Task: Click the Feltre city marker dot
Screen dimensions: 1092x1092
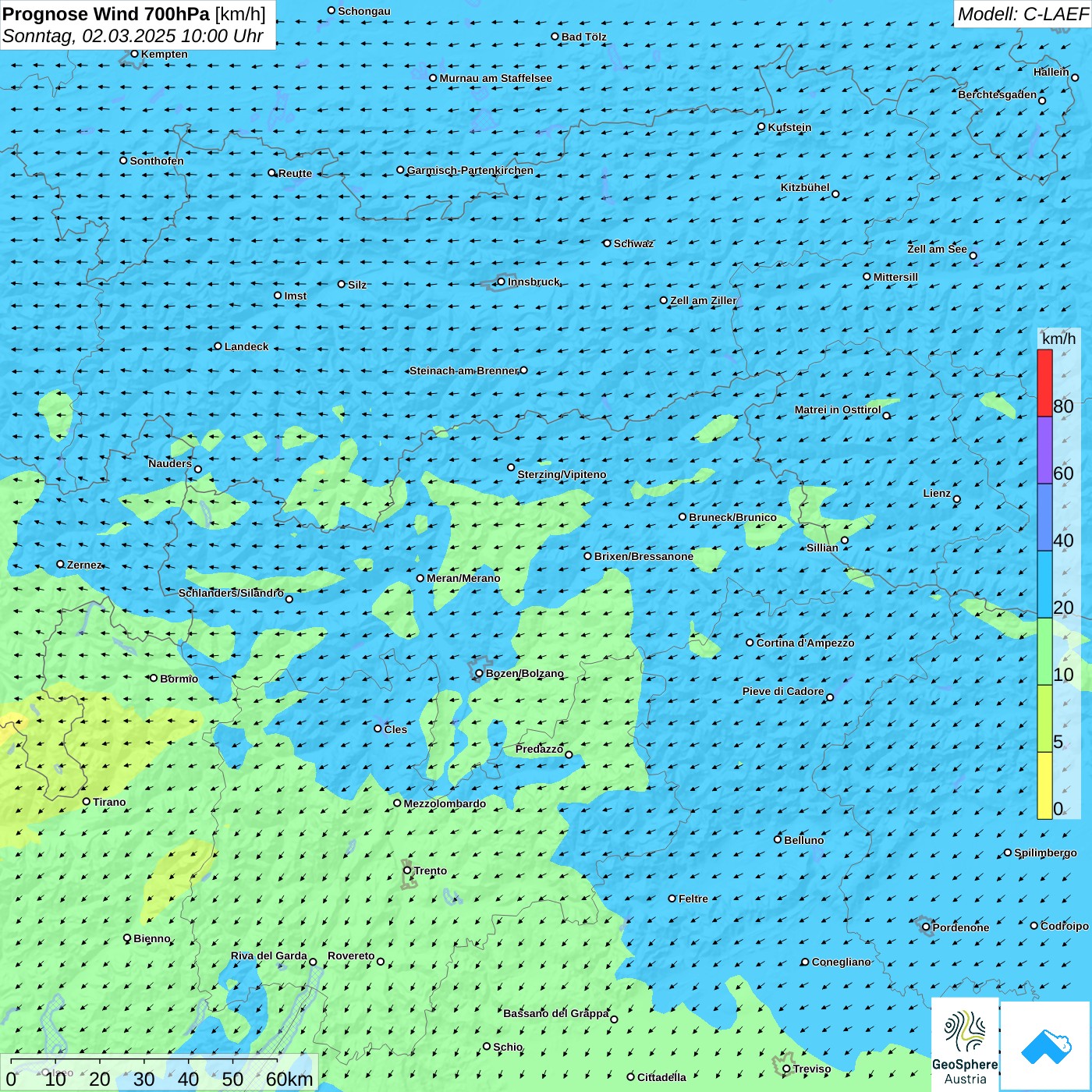Action: tap(672, 899)
